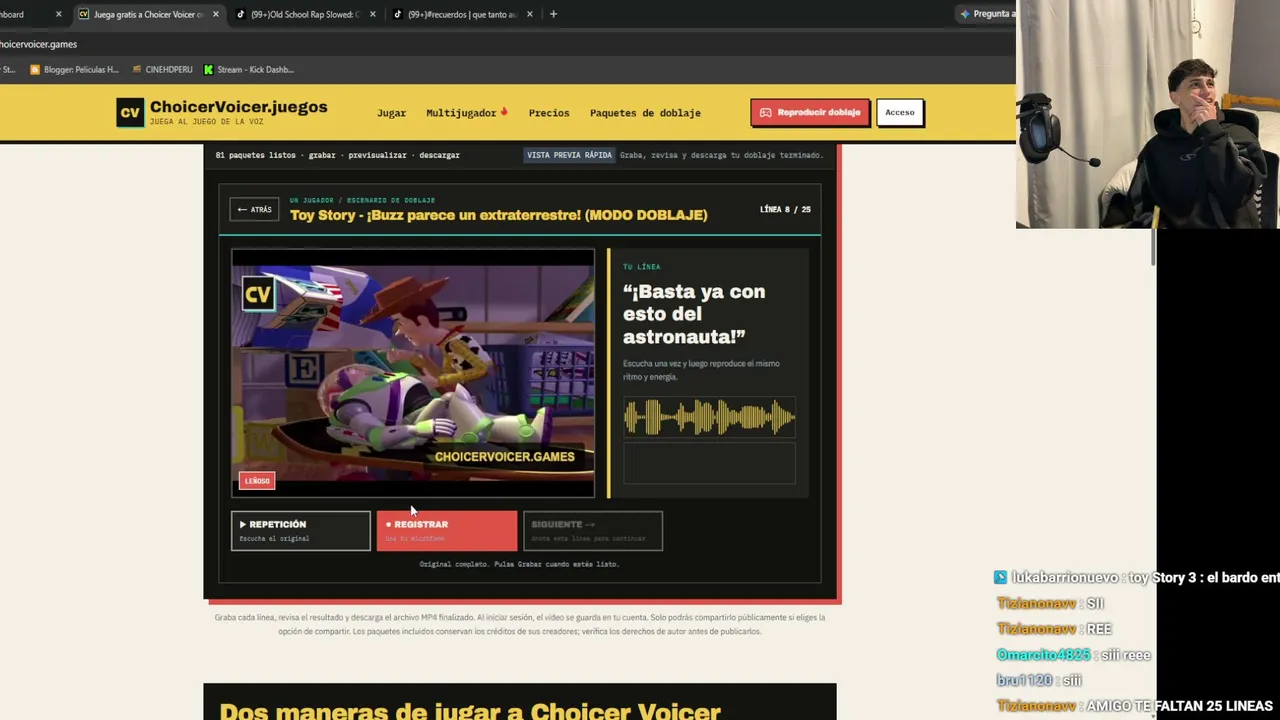Click 'Graba, revisa y descarga tu doblaje terminado.'
Image resolution: width=1280 pixels, height=720 pixels.
click(x=721, y=155)
